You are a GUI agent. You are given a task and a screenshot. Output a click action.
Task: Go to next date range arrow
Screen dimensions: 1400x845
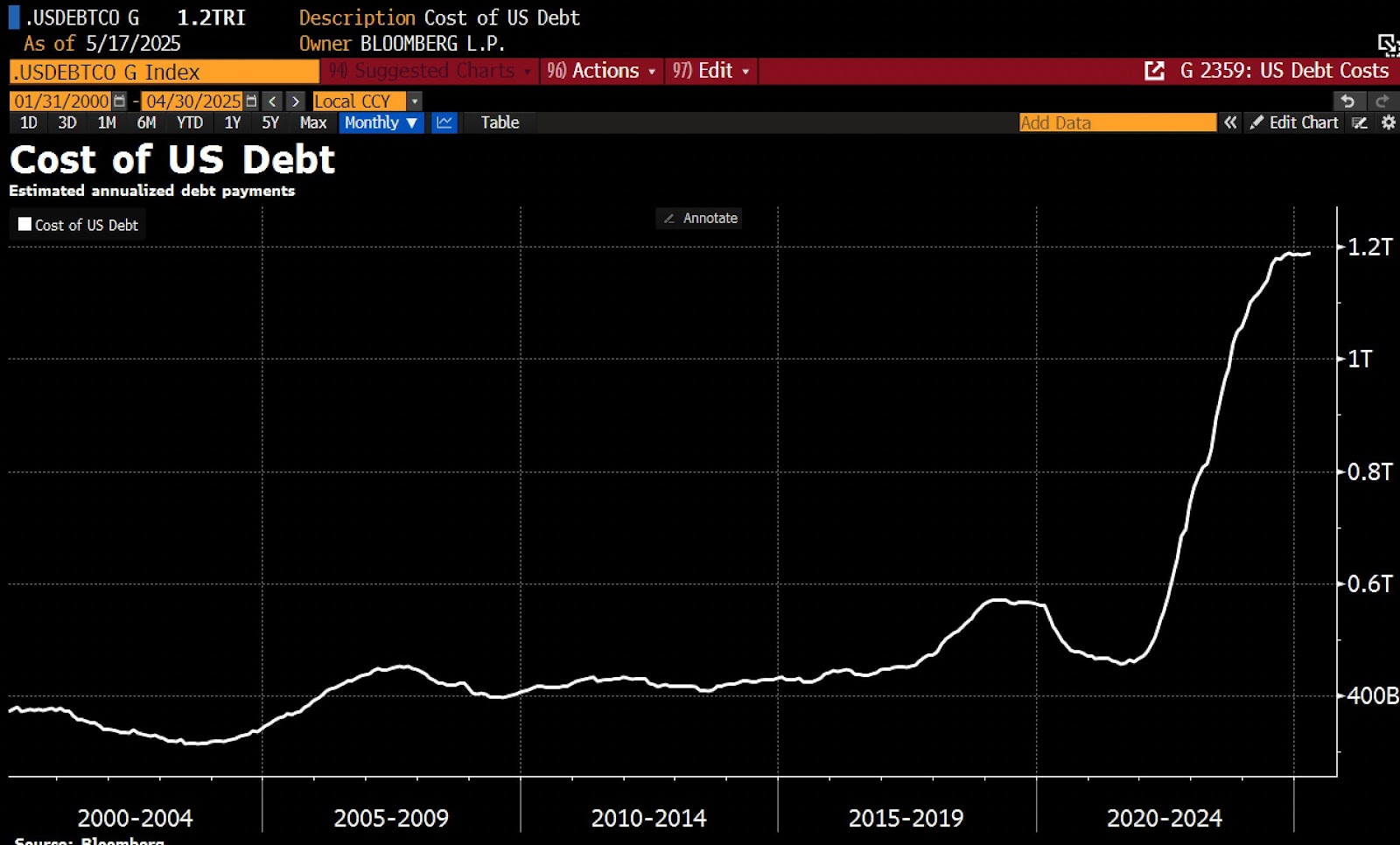click(296, 101)
